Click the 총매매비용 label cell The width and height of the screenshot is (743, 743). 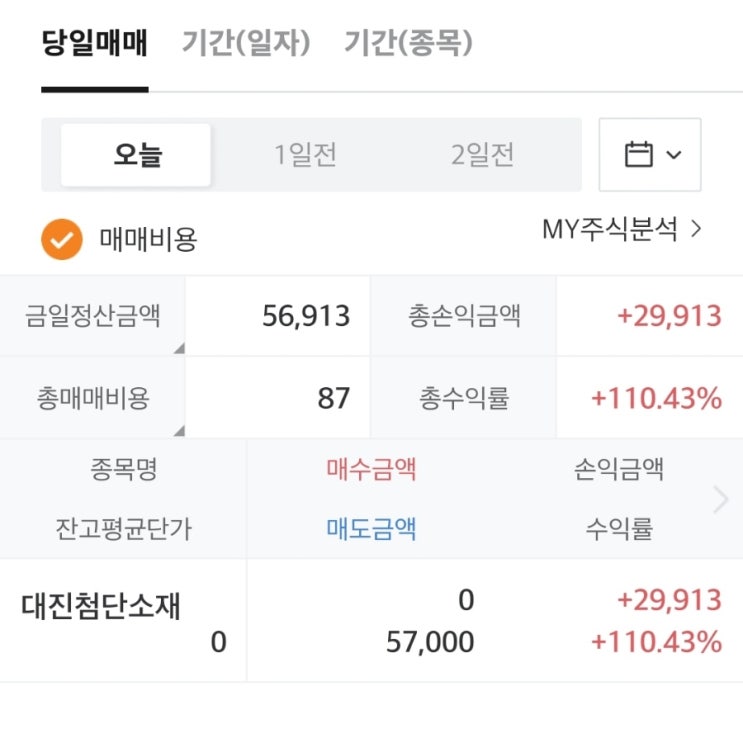pos(93,398)
